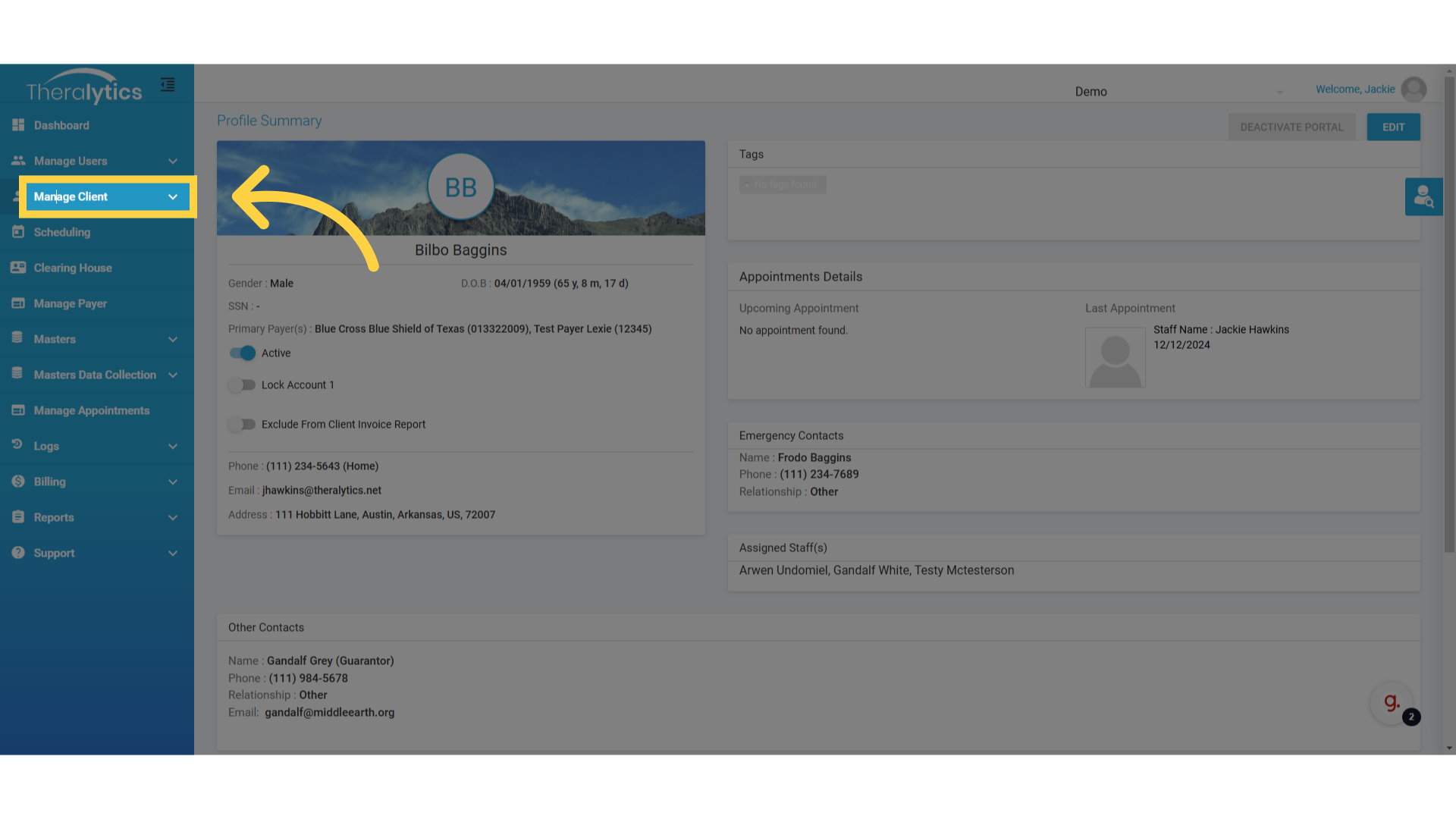Click the DEACTIVATE PORTAL button
1456x819 pixels.
1291,127
